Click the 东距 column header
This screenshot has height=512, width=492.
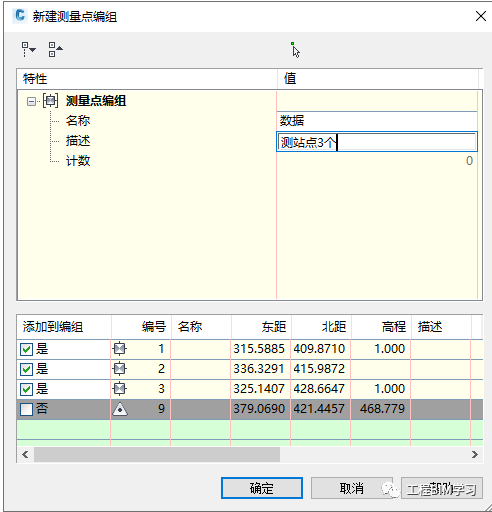[x=261, y=327]
